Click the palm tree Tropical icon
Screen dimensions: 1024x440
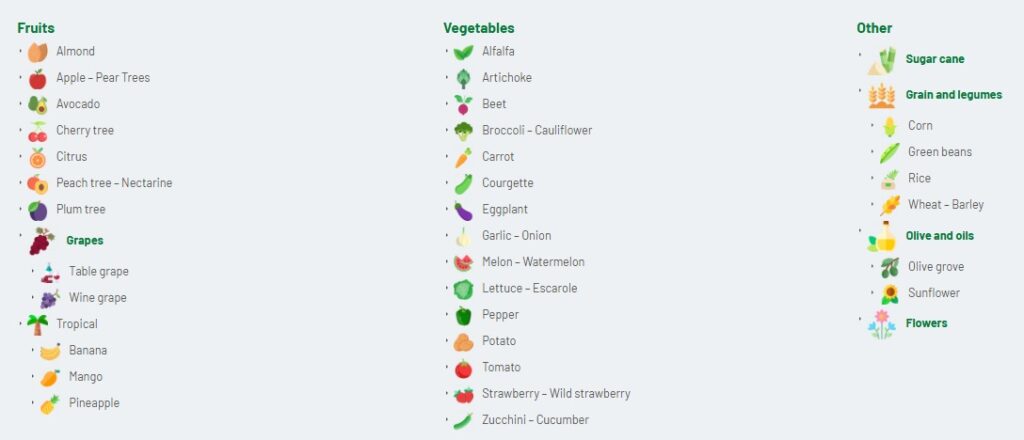37,324
